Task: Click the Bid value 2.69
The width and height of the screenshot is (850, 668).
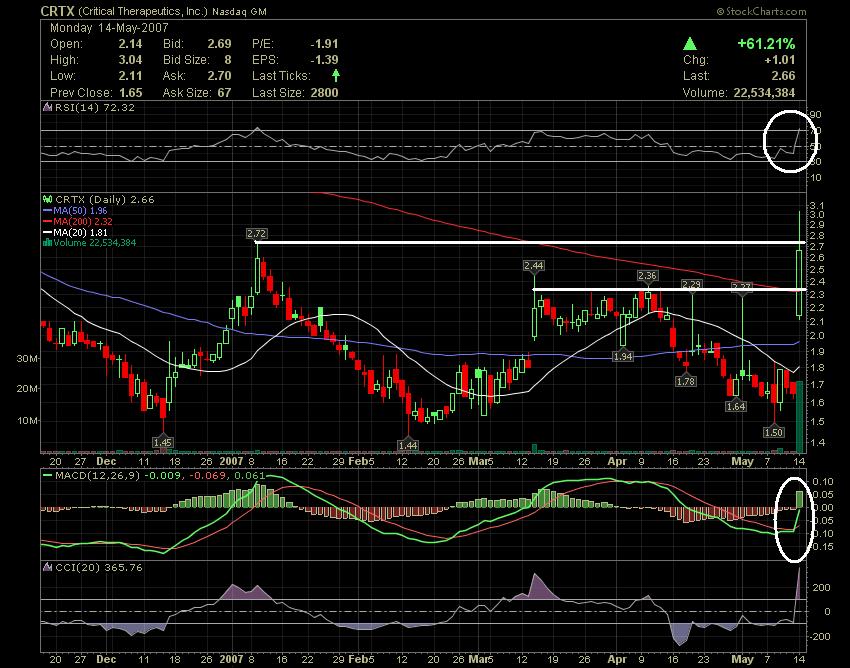Action: point(220,44)
